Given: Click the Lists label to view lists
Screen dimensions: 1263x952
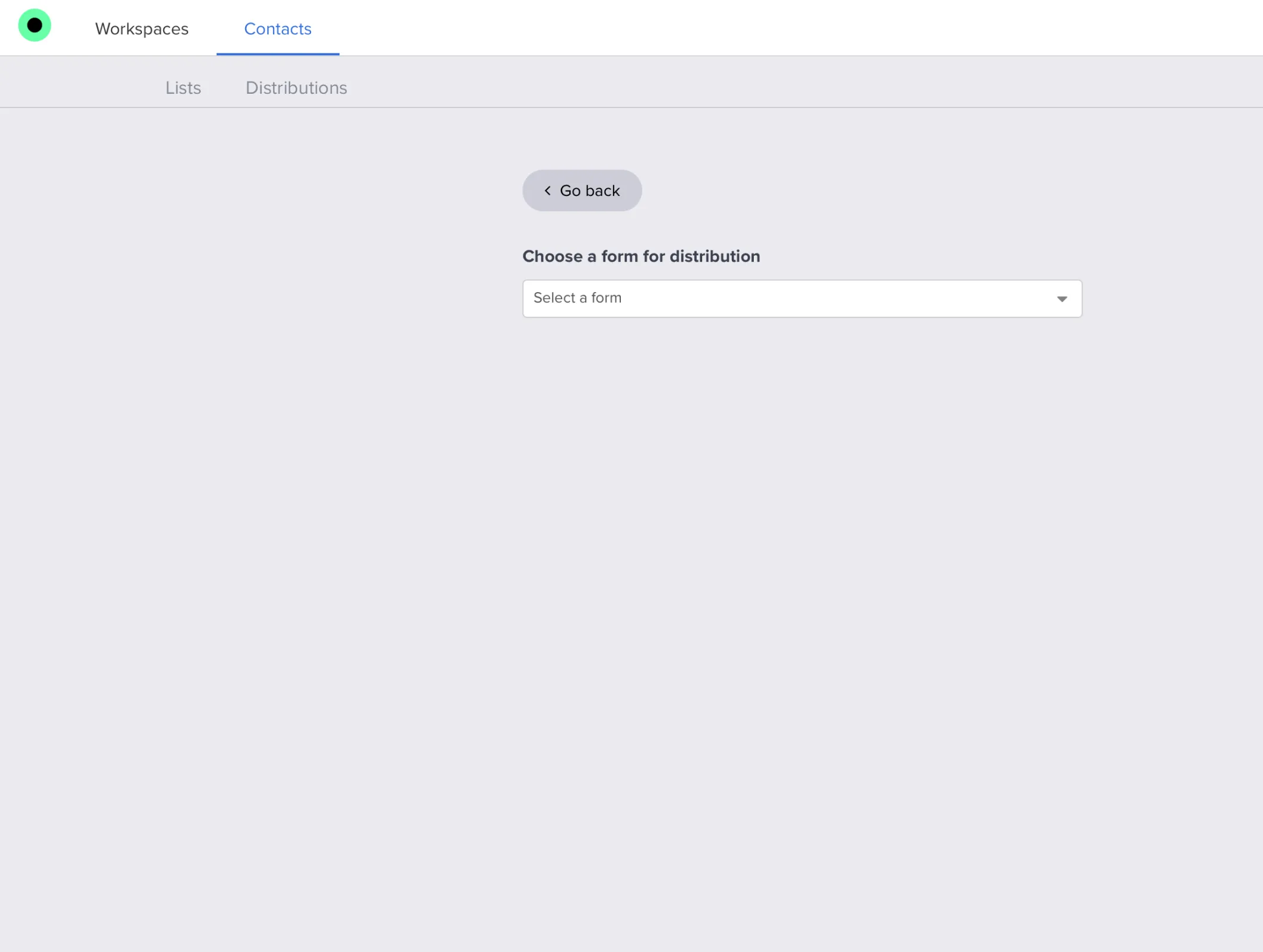Looking at the screenshot, I should pos(183,88).
